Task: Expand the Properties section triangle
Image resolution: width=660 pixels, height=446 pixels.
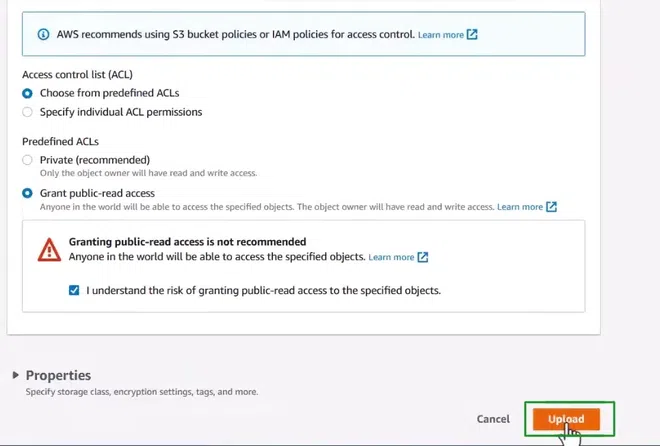Action: coord(15,375)
